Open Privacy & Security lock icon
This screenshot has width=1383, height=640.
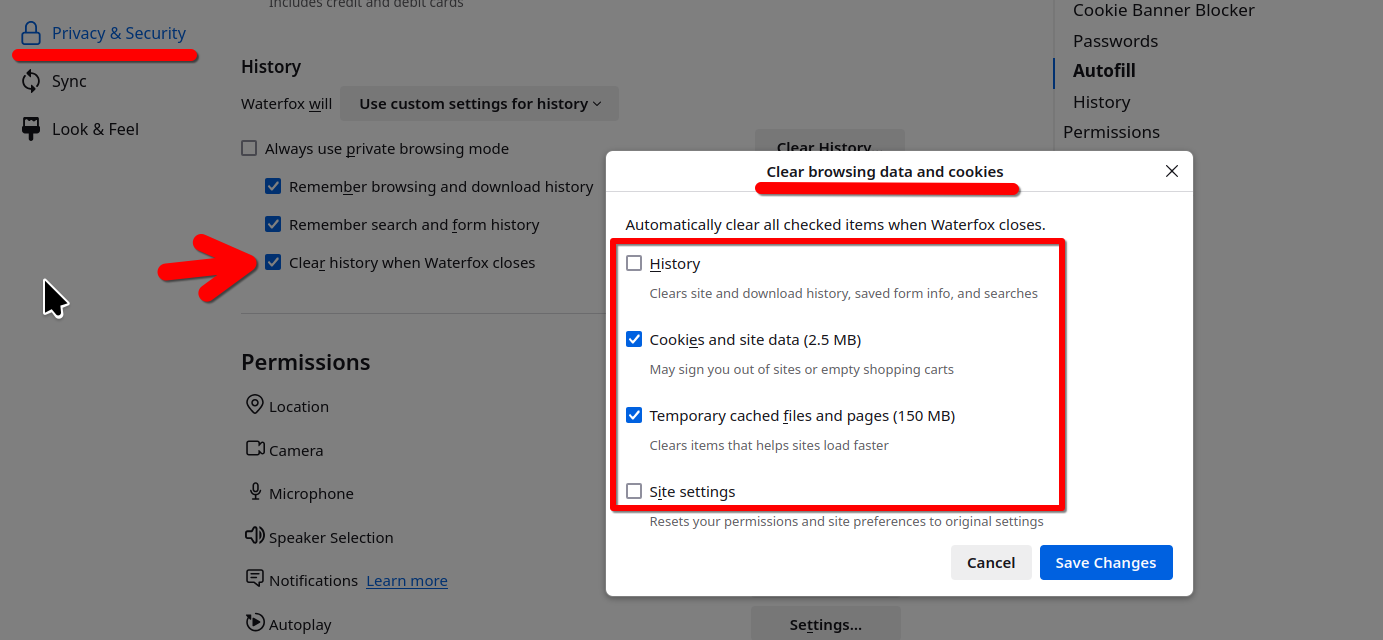(x=31, y=33)
